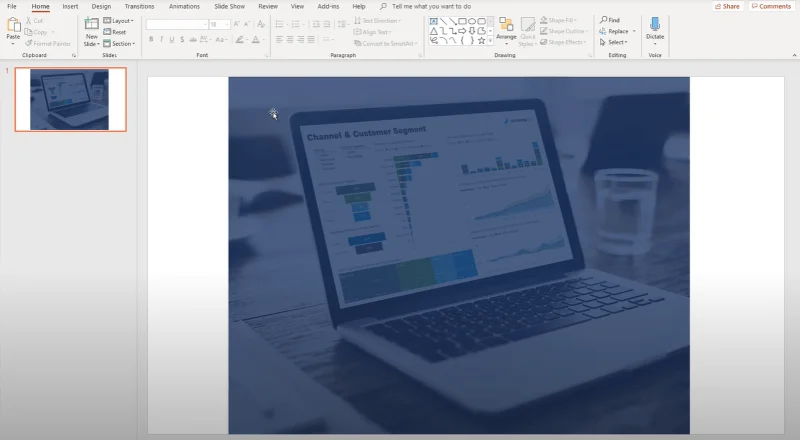Screen dimensions: 800x440
Task: Select the Right Arrow shape
Action: click(462, 31)
